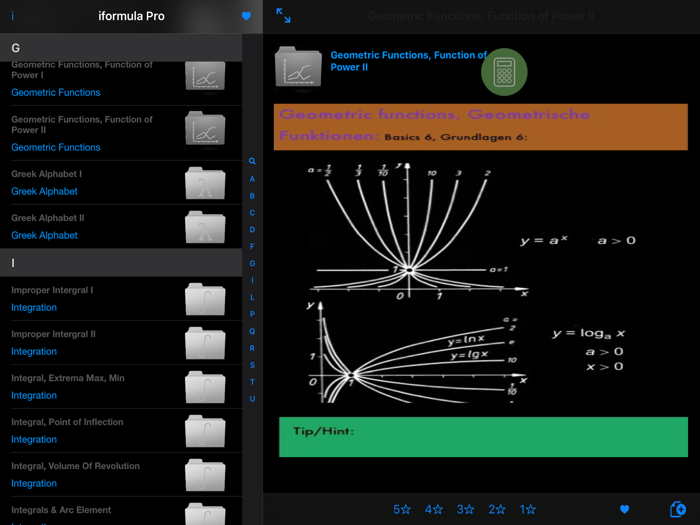
Task: Select 'Integrals & Arc Element' row title
Action: coord(61,510)
